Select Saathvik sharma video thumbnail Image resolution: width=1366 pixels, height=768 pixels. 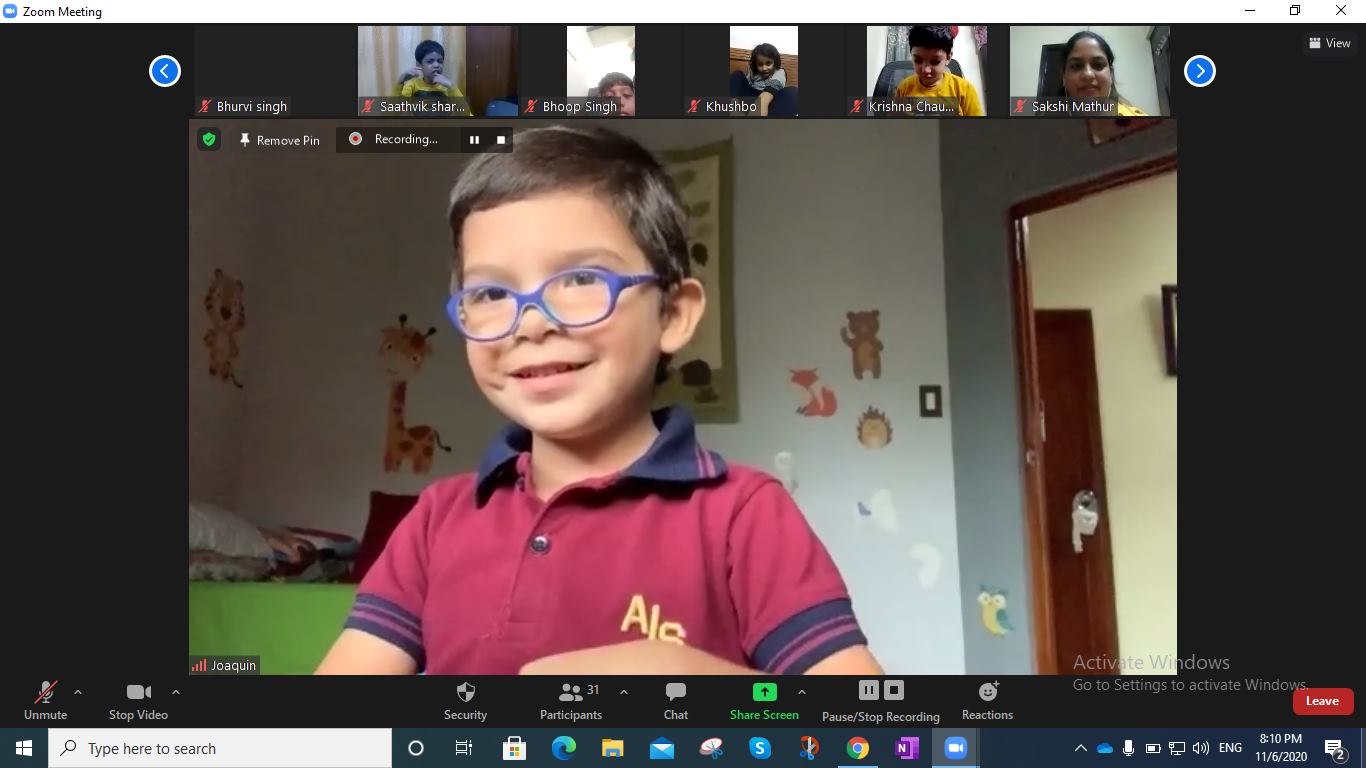point(437,71)
